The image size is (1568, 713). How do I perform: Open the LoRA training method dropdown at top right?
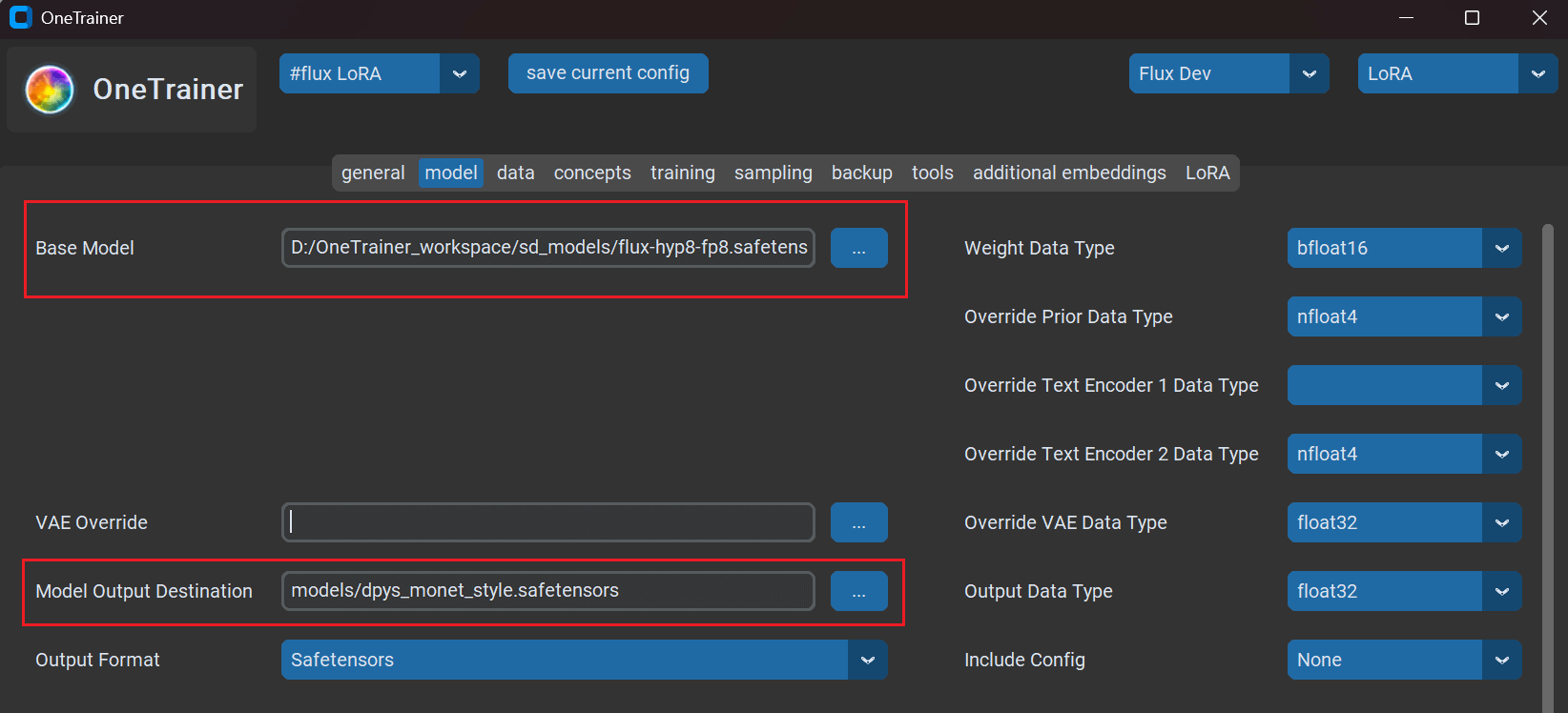[1457, 73]
